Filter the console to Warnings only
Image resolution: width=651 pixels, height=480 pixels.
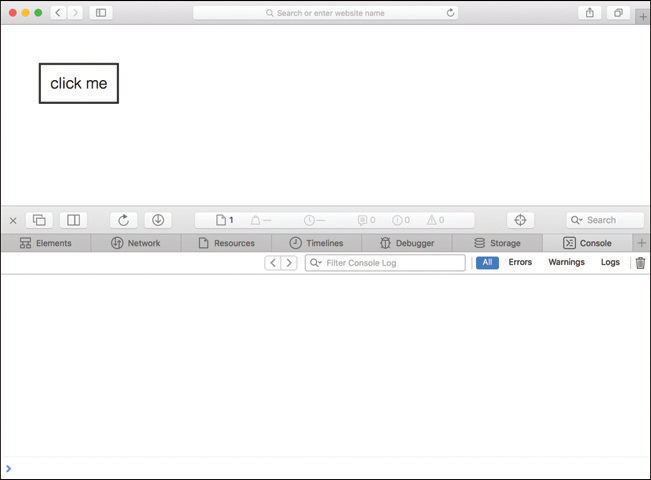coord(566,263)
